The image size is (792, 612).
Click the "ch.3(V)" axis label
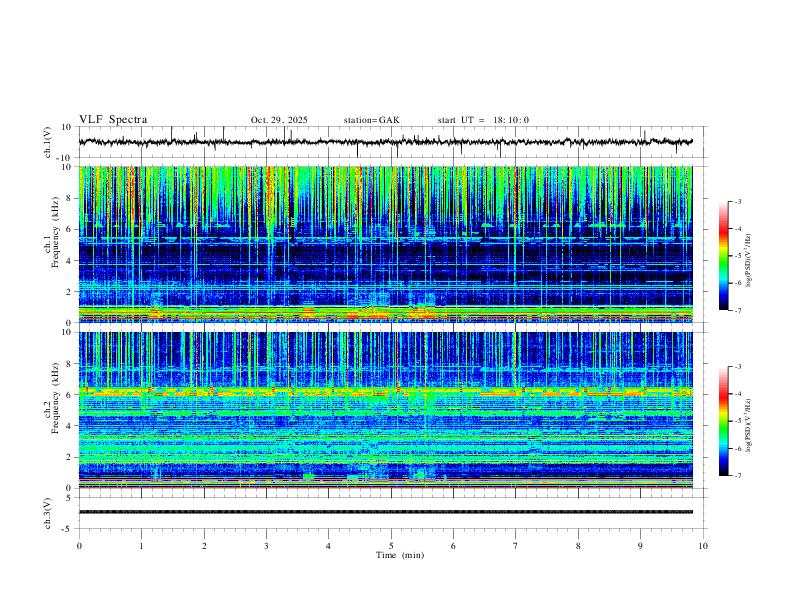(48, 513)
